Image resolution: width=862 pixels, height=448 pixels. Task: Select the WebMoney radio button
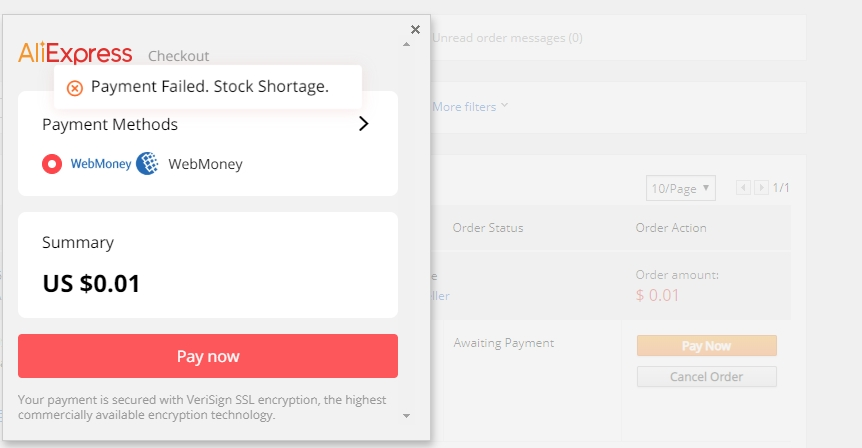(x=52, y=164)
